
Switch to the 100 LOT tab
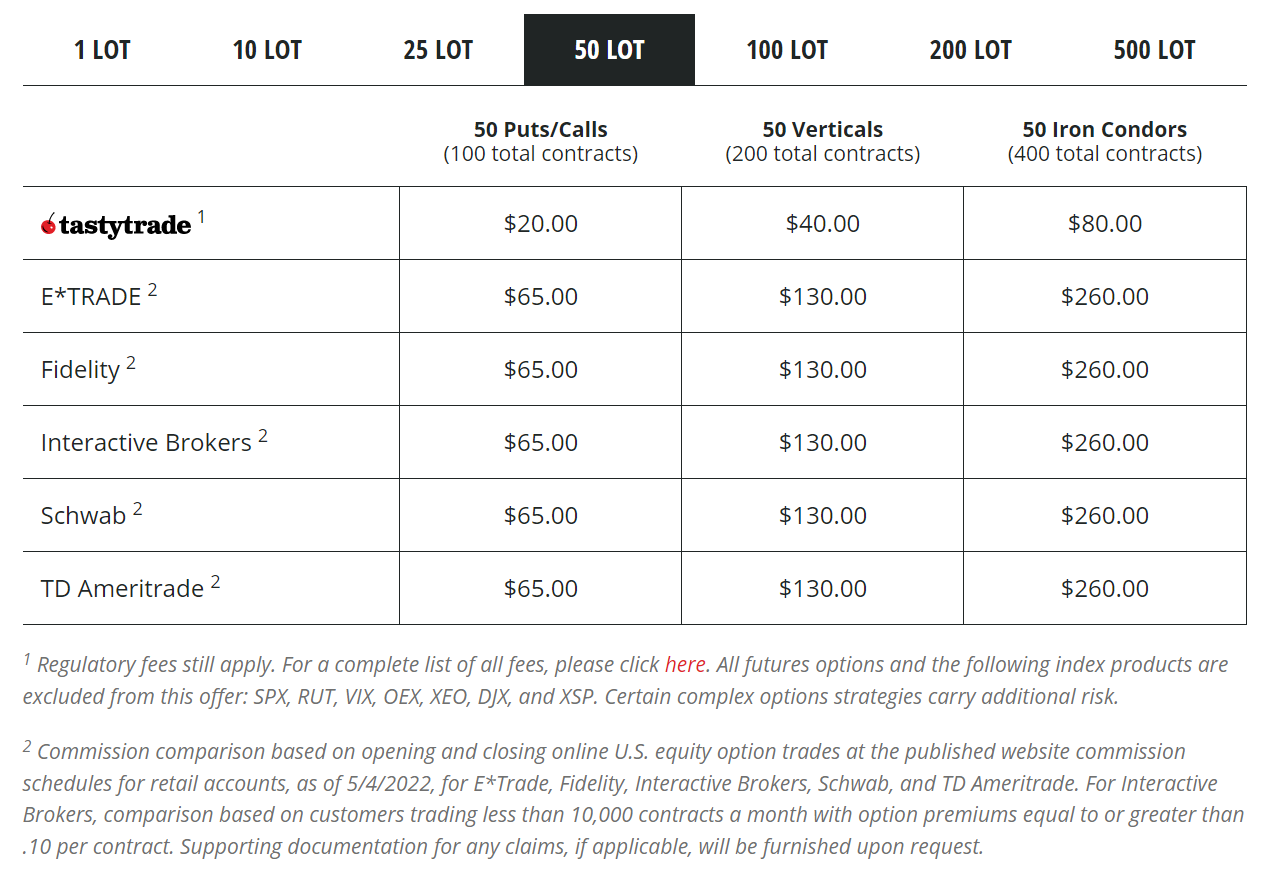pos(787,50)
